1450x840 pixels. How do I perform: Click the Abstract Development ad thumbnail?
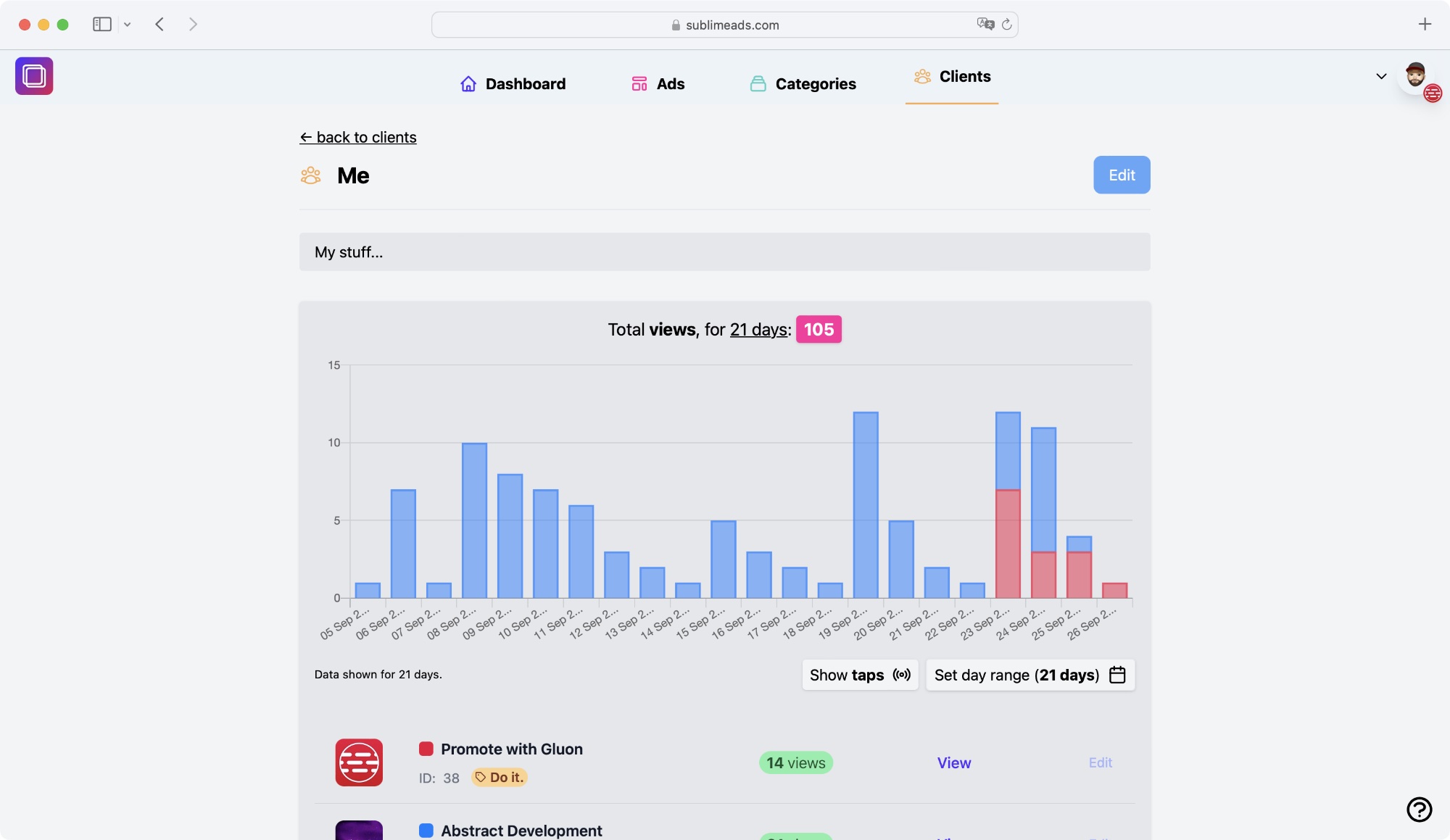359,831
